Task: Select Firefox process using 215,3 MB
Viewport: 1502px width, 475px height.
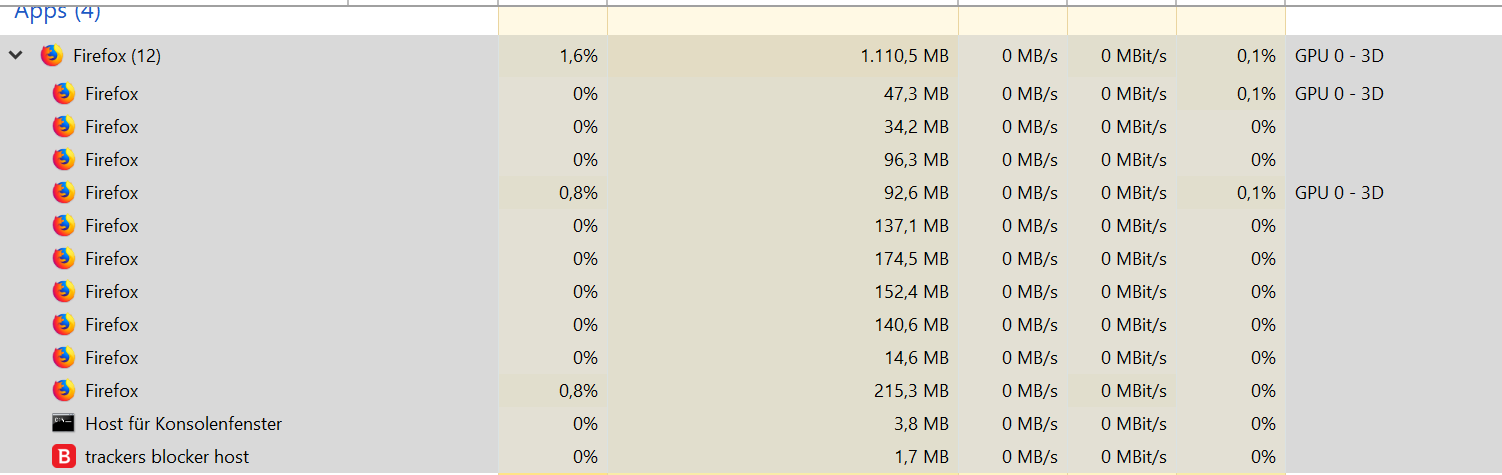Action: coord(750,391)
